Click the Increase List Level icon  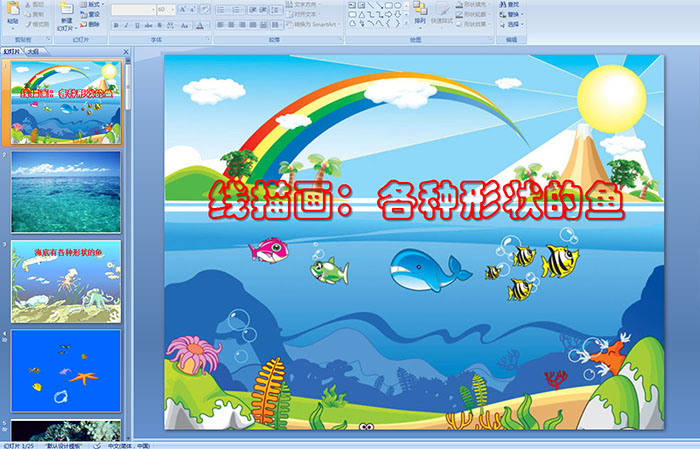(x=263, y=9)
